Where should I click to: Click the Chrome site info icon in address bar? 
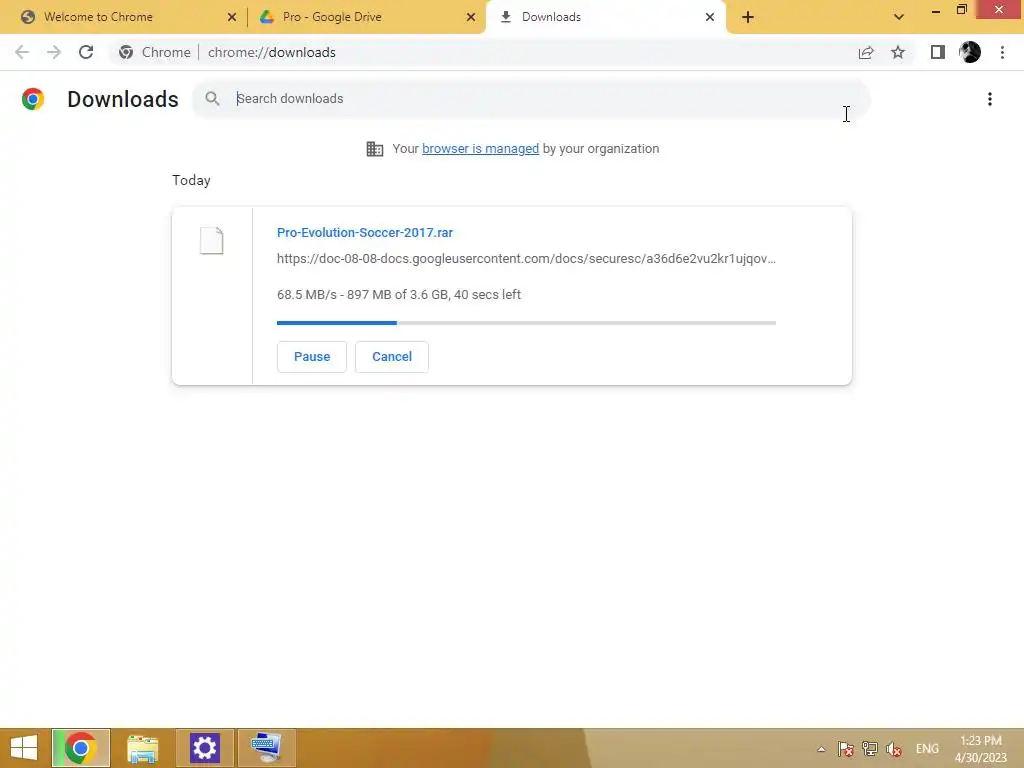(x=126, y=52)
